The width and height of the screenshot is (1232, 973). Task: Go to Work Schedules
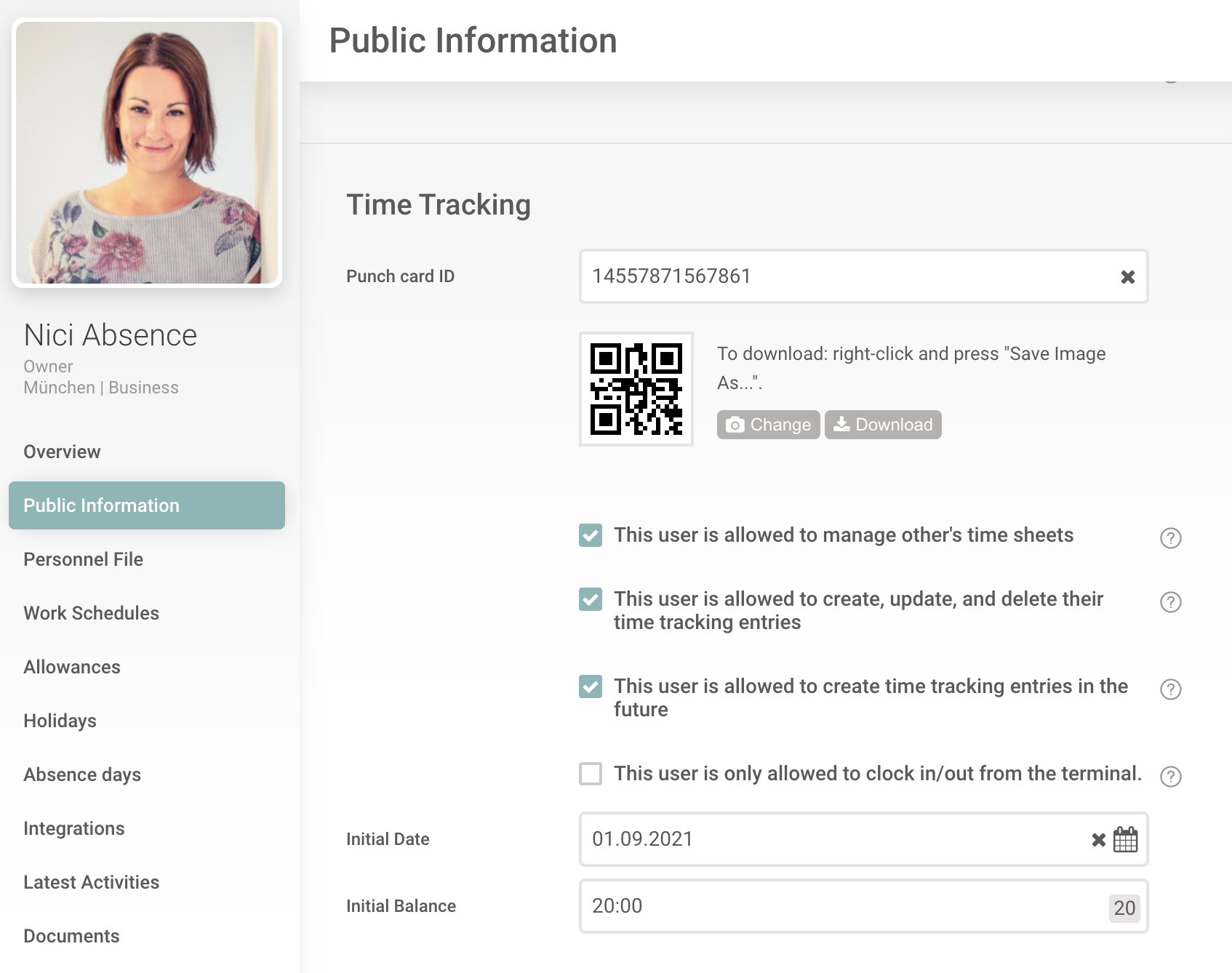(x=91, y=613)
